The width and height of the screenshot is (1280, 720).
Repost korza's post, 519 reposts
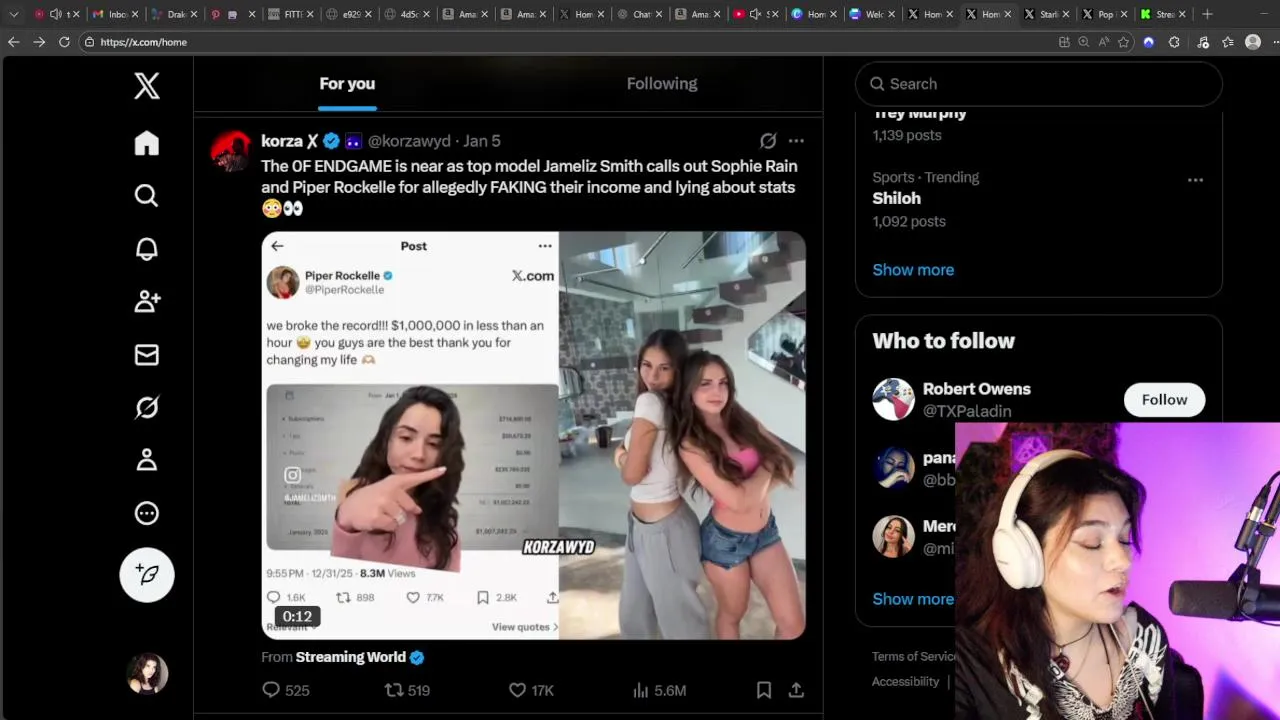(x=407, y=690)
